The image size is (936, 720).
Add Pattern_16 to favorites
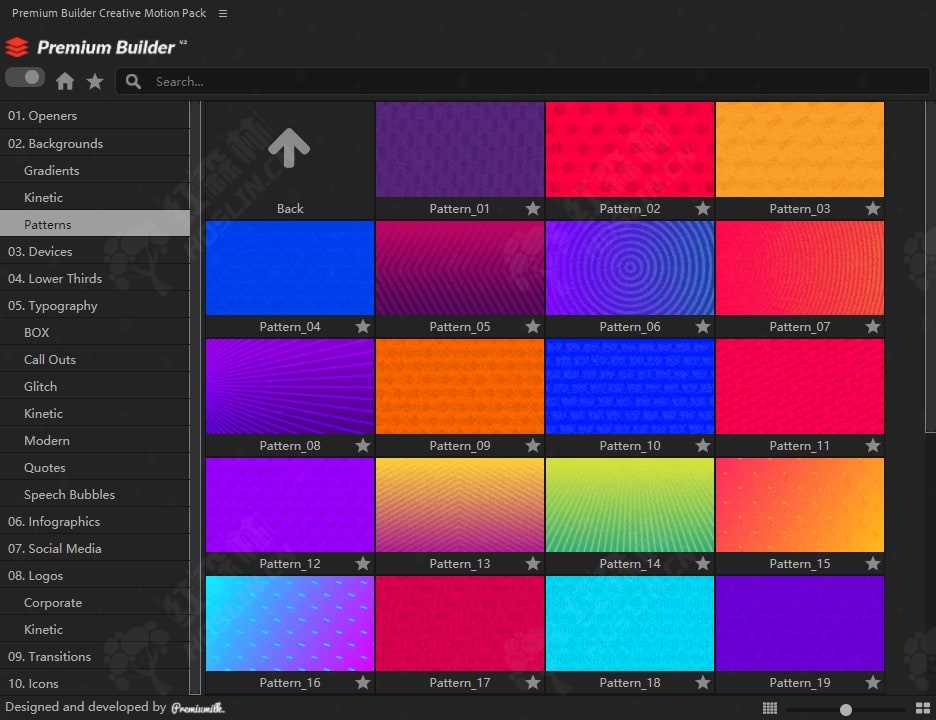coord(363,682)
